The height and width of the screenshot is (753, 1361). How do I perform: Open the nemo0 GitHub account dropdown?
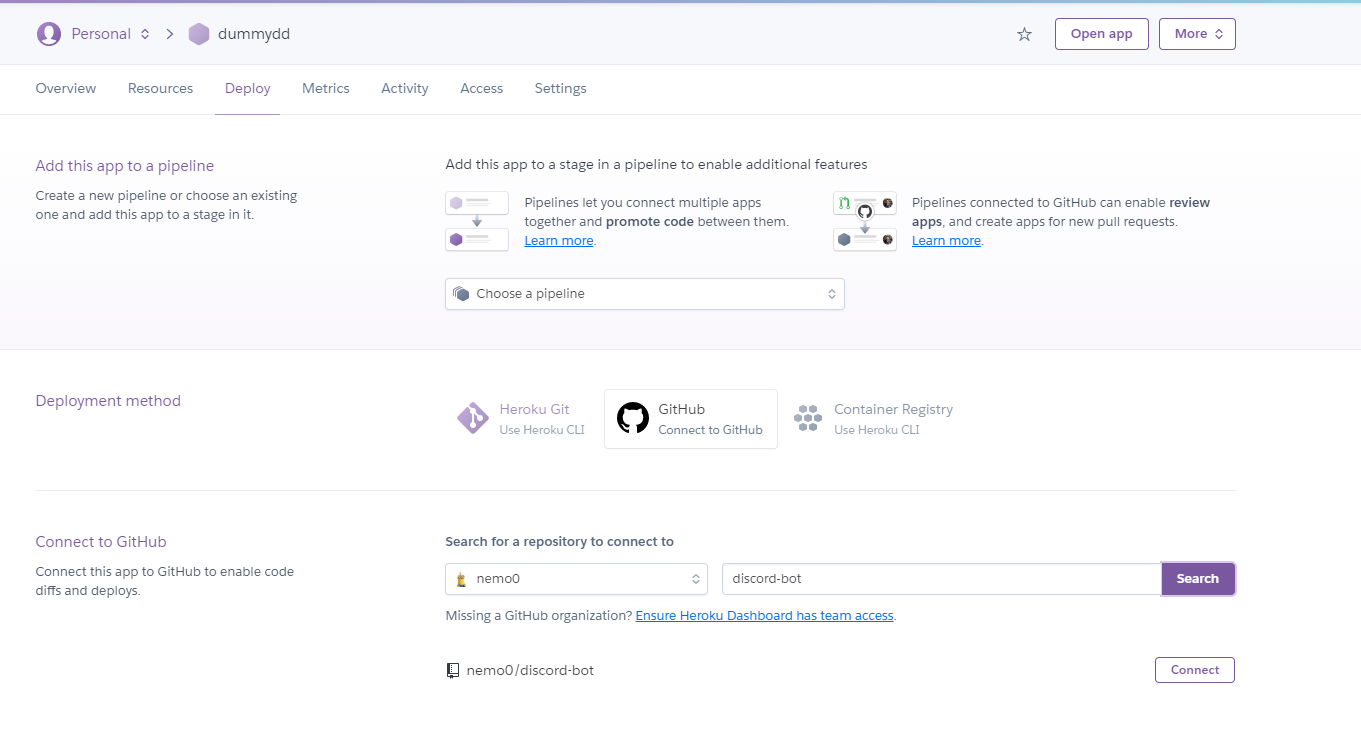pyautogui.click(x=576, y=579)
